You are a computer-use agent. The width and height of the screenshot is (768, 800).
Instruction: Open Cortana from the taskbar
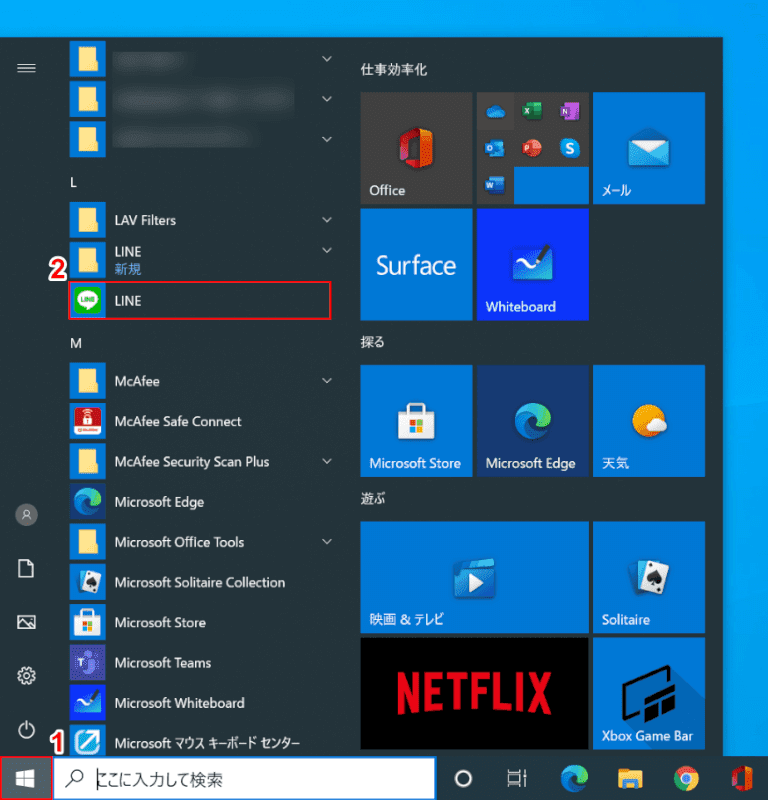pyautogui.click(x=463, y=779)
